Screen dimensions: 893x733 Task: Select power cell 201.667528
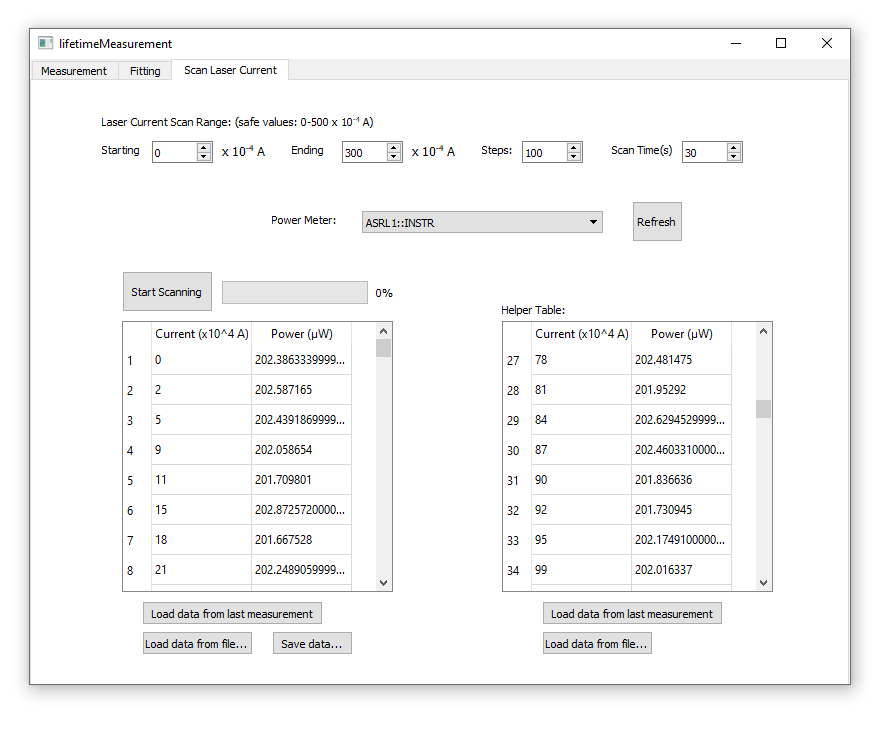(301, 539)
